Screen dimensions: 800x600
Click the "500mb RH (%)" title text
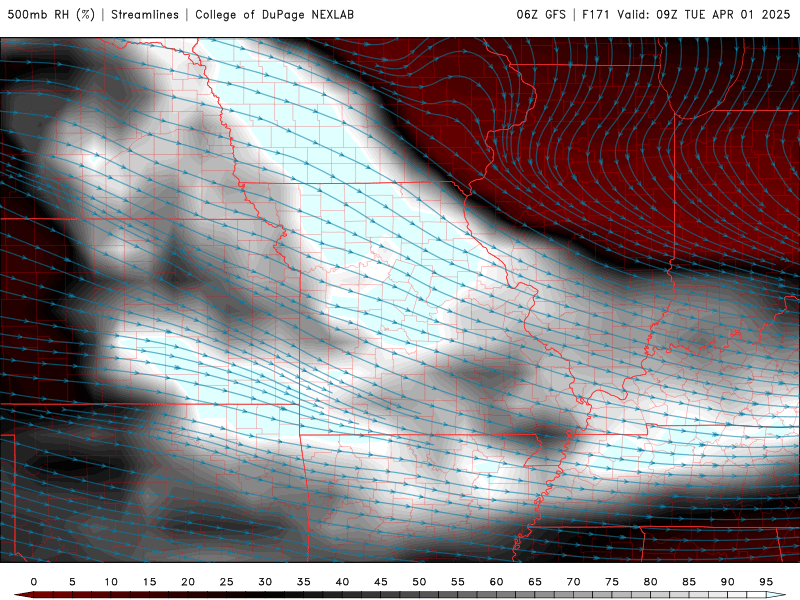pos(51,14)
